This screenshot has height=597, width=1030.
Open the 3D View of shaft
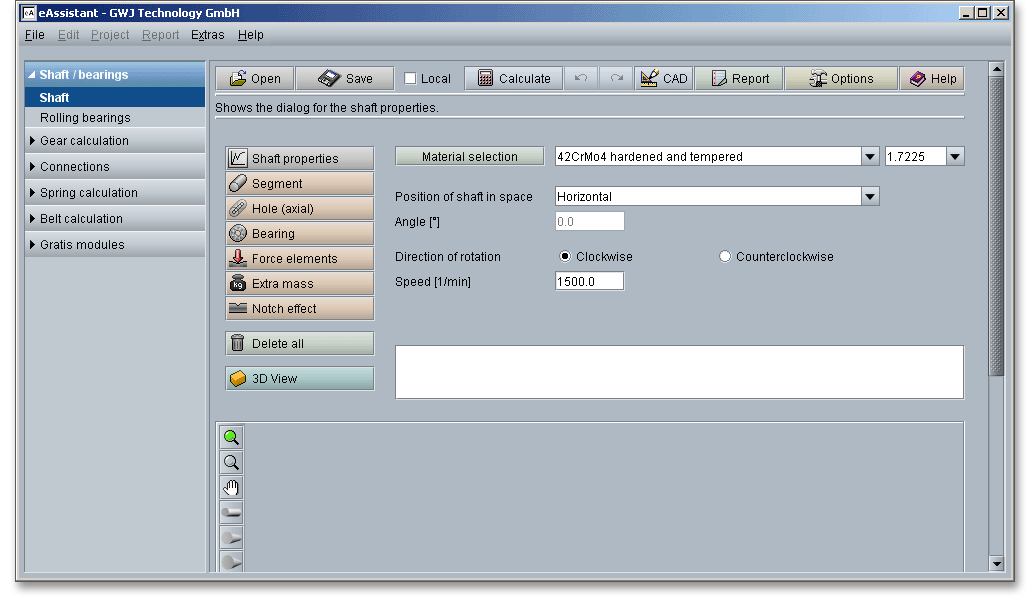(299, 379)
